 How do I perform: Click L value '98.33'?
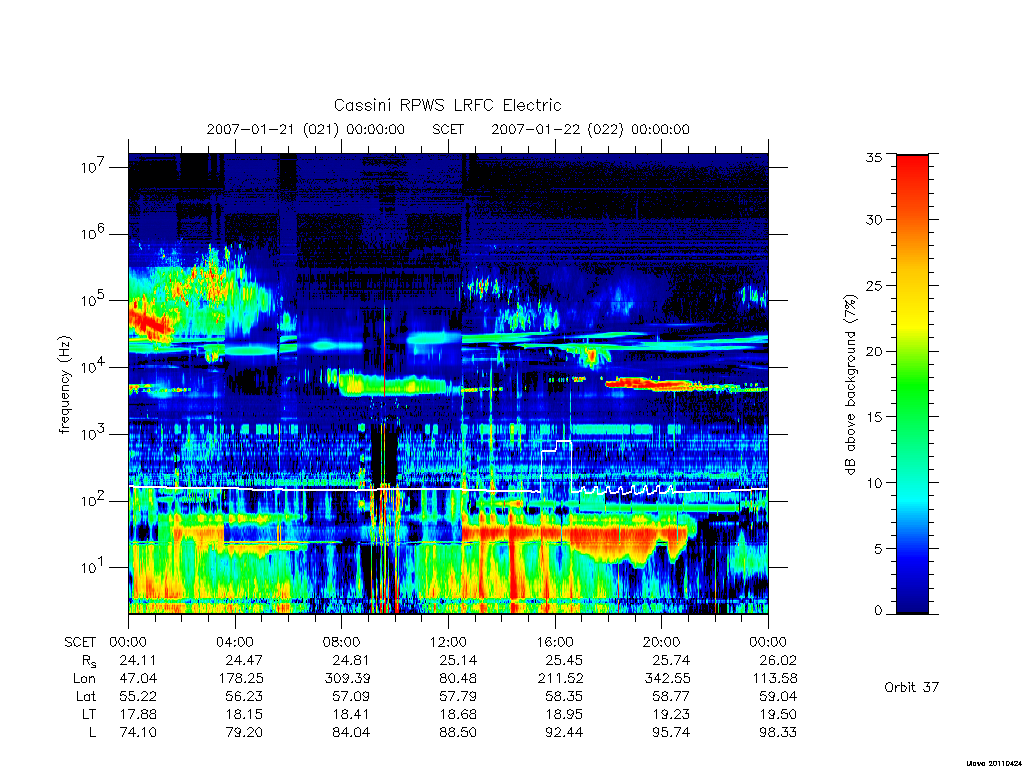coord(778,732)
